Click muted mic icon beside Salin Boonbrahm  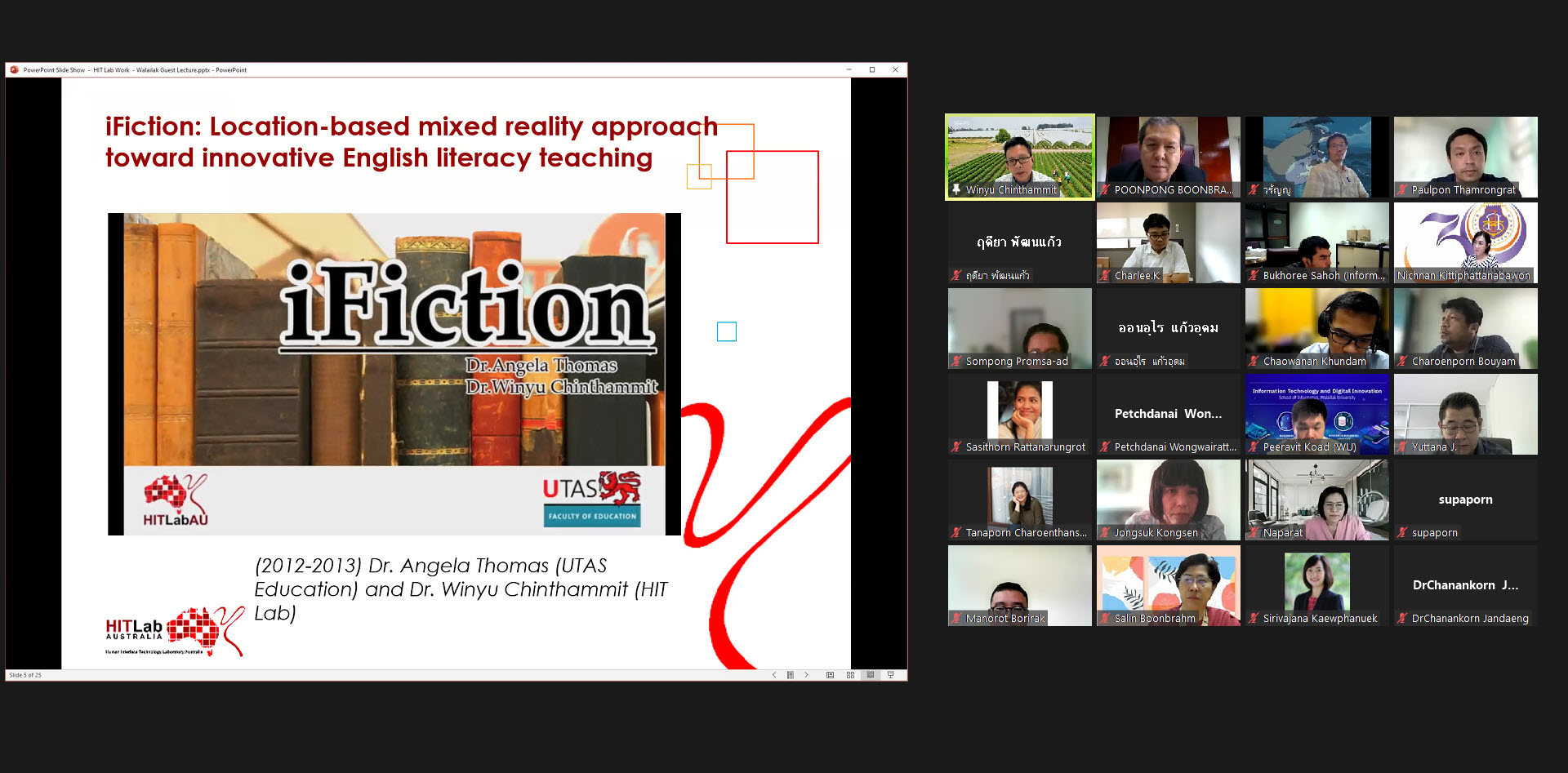click(x=1105, y=618)
